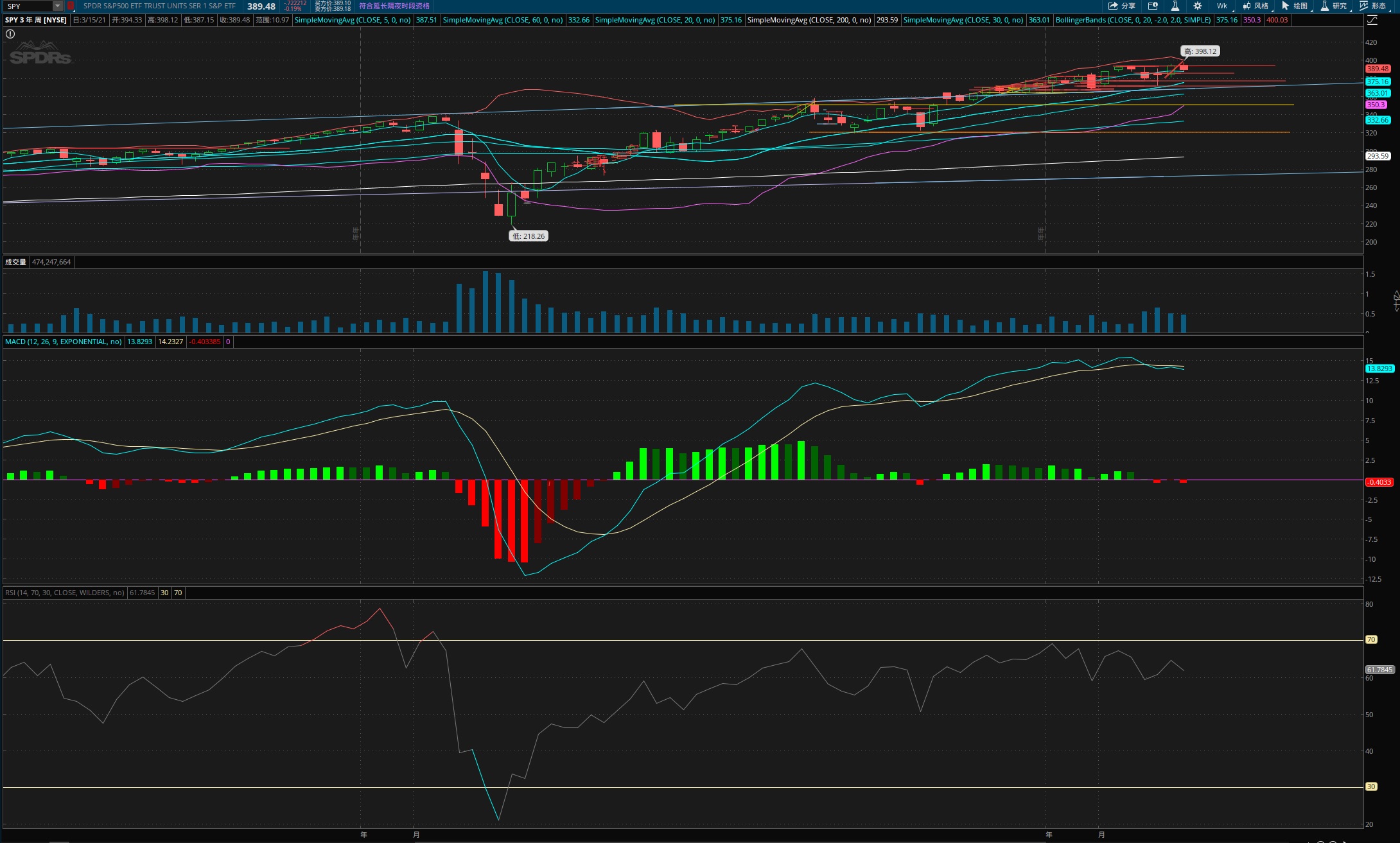The image size is (1400, 843).
Task: Open the Style (风格) menu
Action: click(1256, 6)
